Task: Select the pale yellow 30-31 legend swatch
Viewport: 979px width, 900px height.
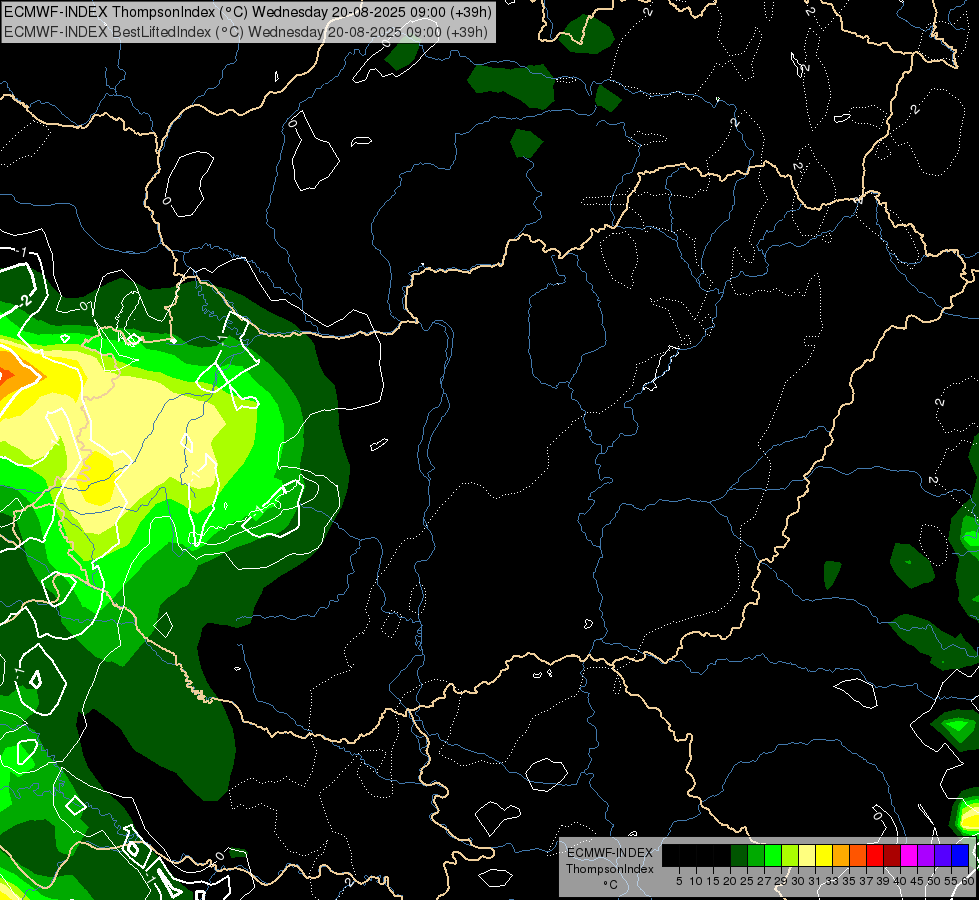Action: (x=807, y=855)
